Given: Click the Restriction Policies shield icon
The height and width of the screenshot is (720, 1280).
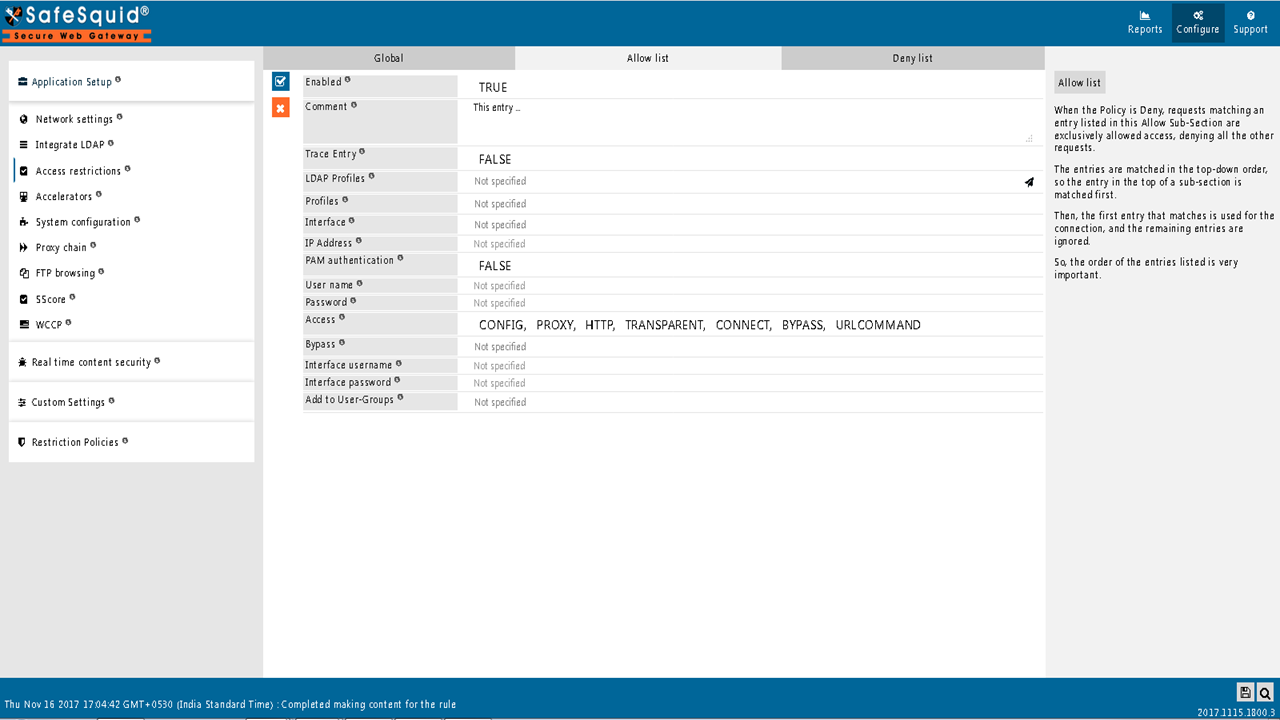Looking at the screenshot, I should click(x=22, y=442).
